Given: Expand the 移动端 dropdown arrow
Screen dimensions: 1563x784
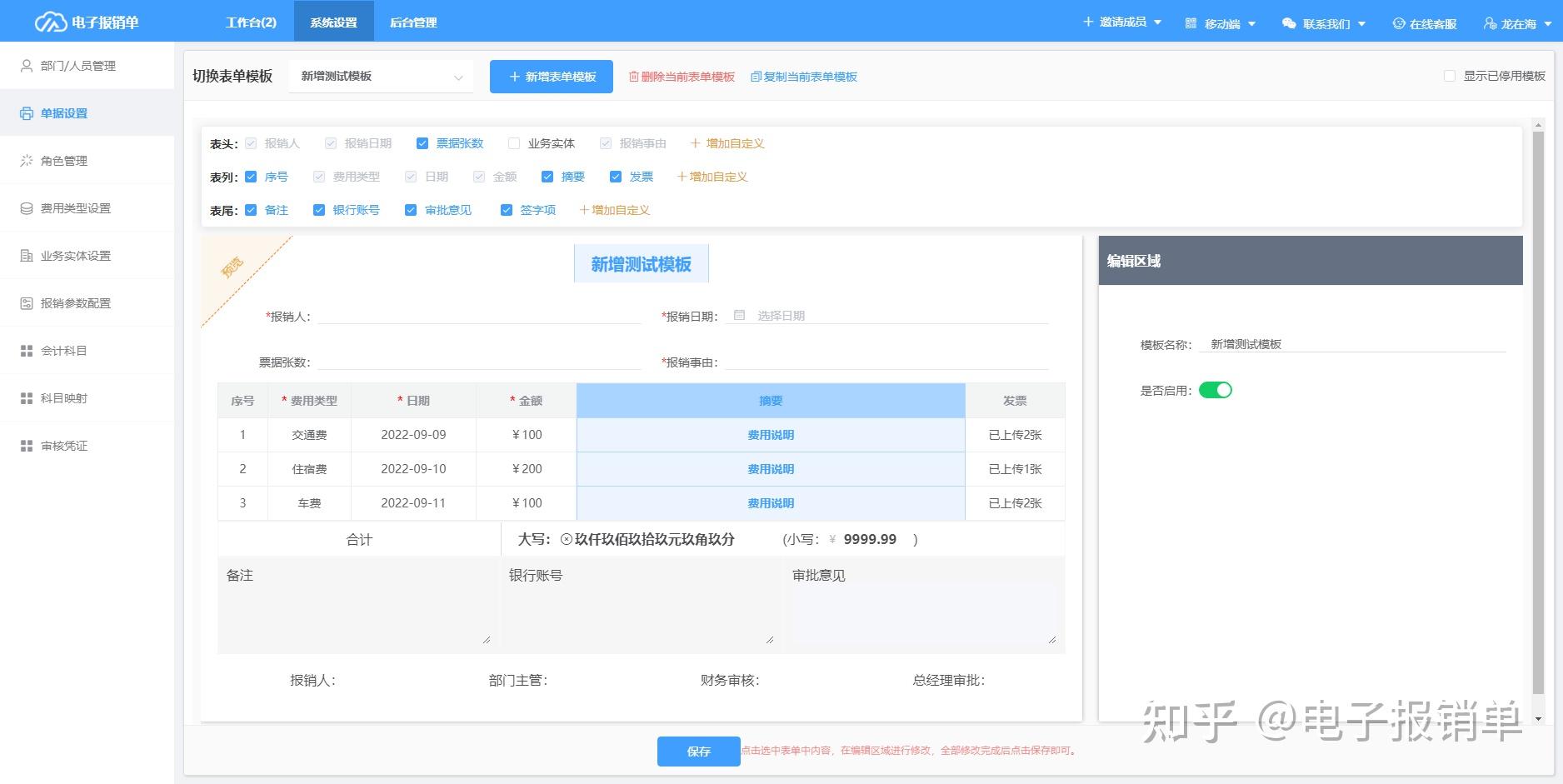Looking at the screenshot, I should click(x=1251, y=24).
